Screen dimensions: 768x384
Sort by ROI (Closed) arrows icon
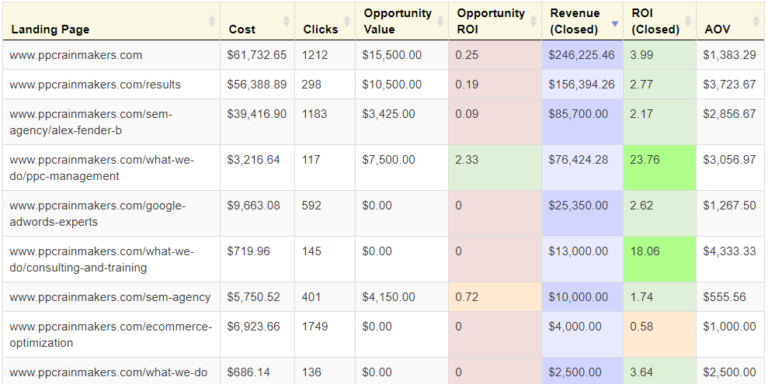(x=688, y=21)
